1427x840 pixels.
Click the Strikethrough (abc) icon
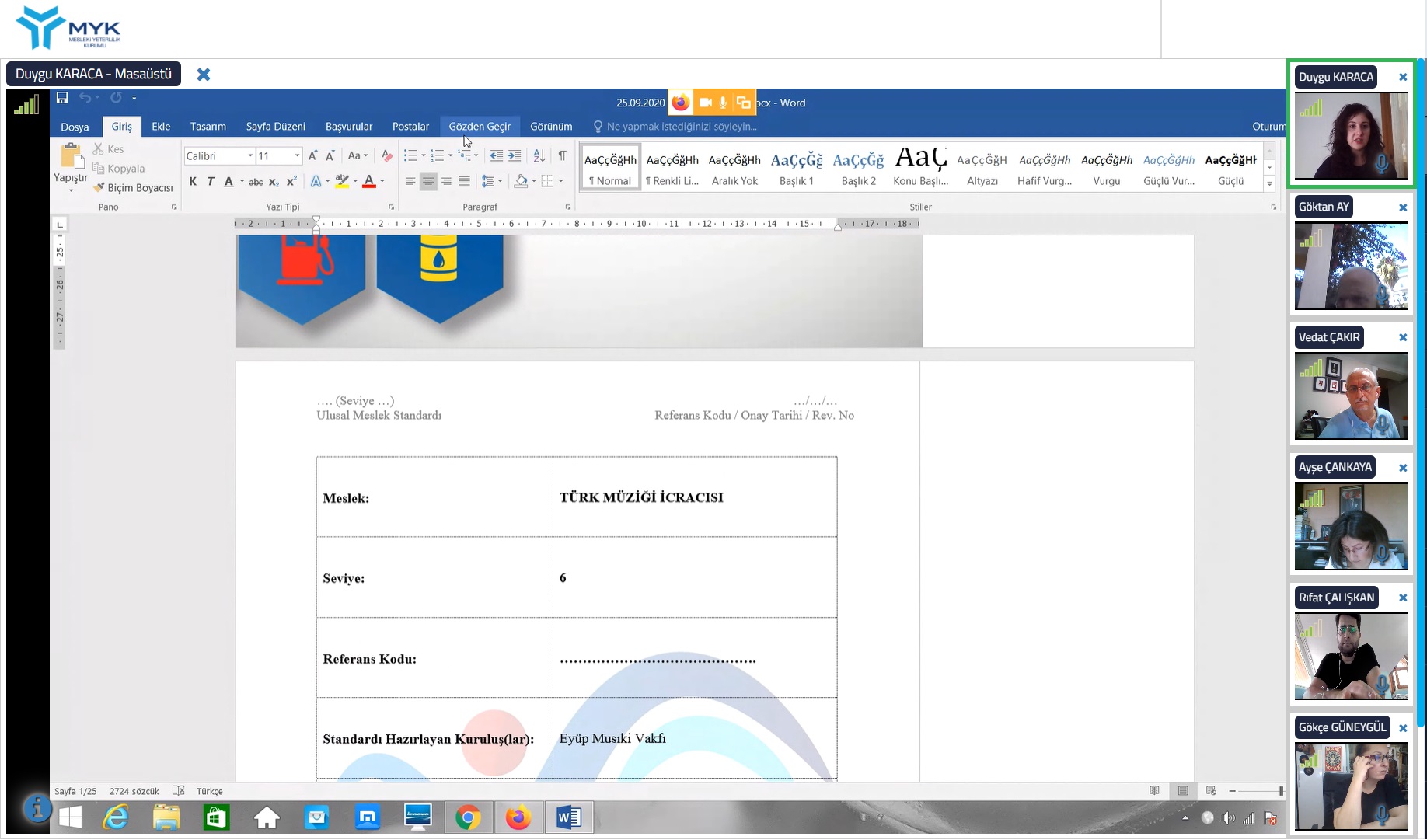[256, 182]
